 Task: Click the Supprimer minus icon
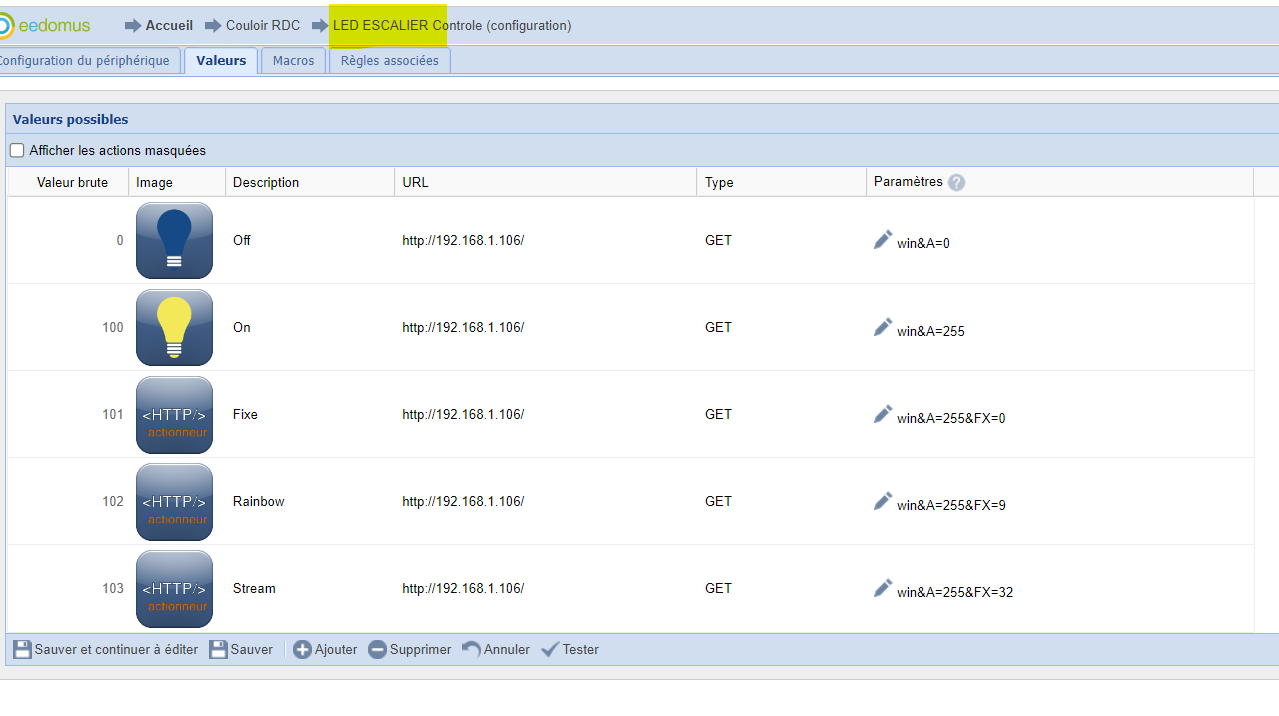coord(377,650)
